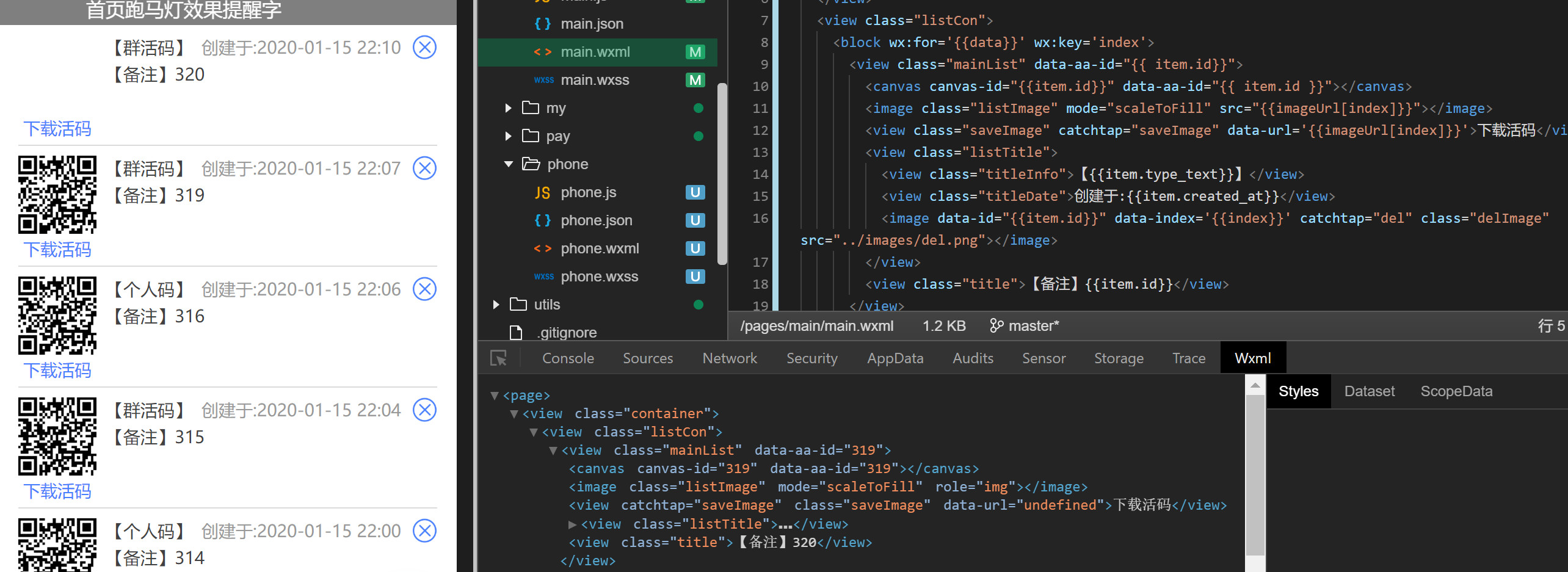Click the file tree vertical scrollbar
Viewport: 1568px width, 572px height.
tap(722, 173)
